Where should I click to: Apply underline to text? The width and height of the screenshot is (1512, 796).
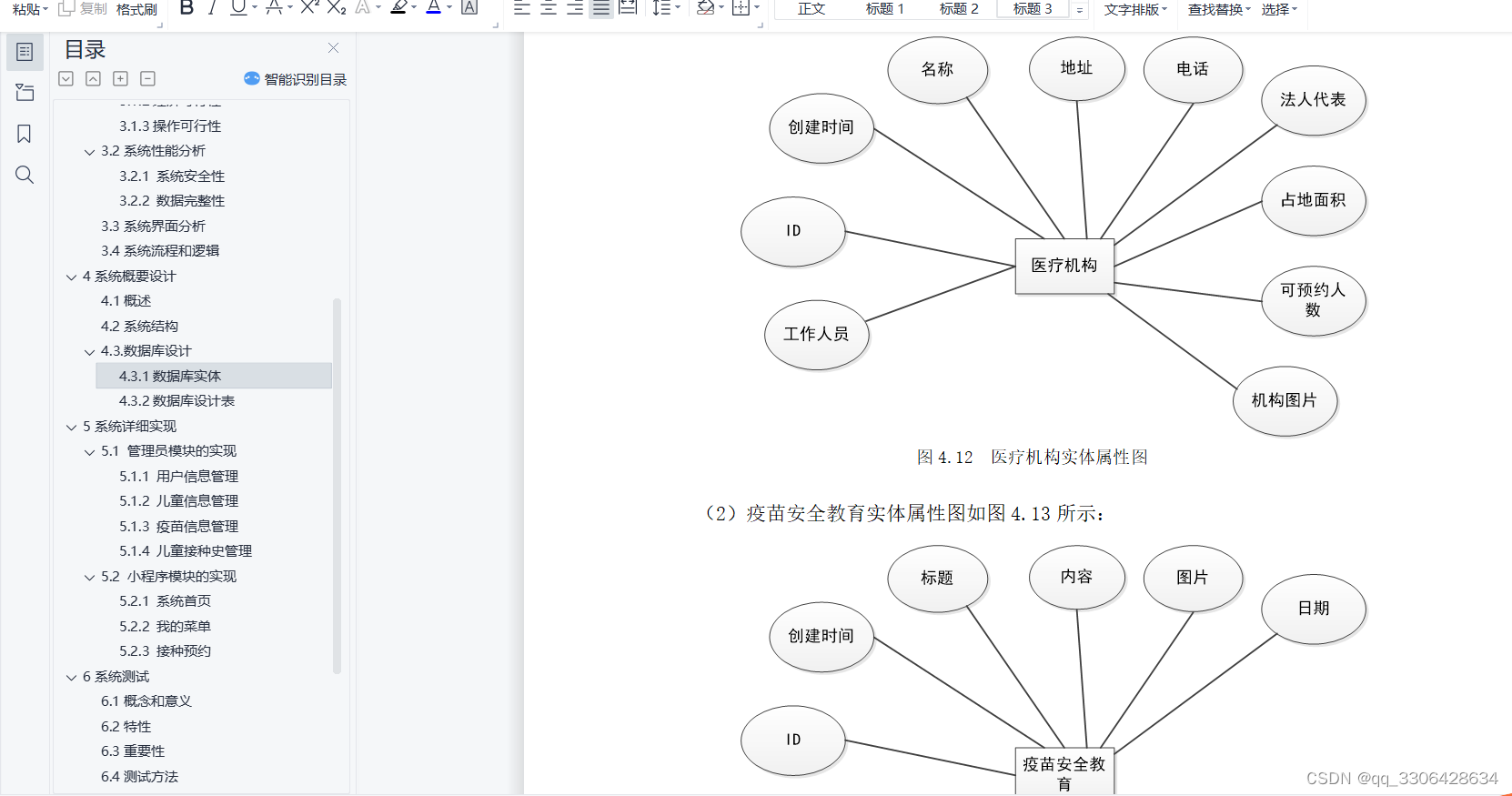[238, 8]
